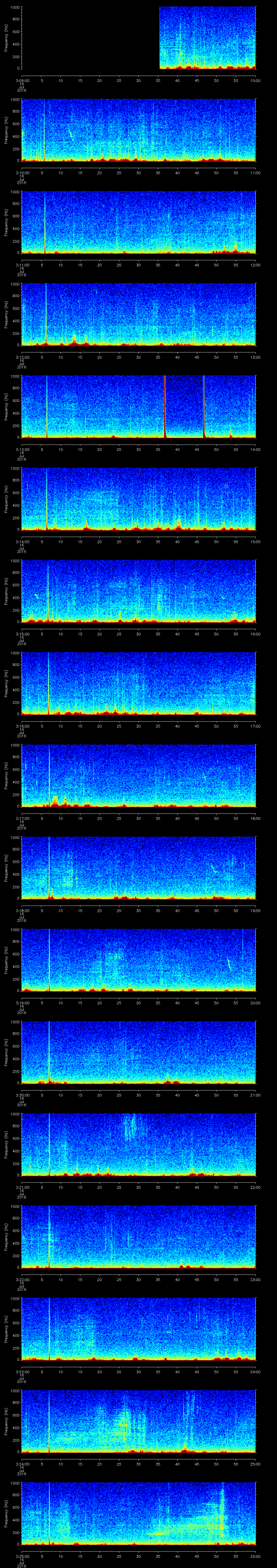Click the spectrogram panel starting at 3:14:00
The width and height of the screenshot is (277, 1568).
139,499
